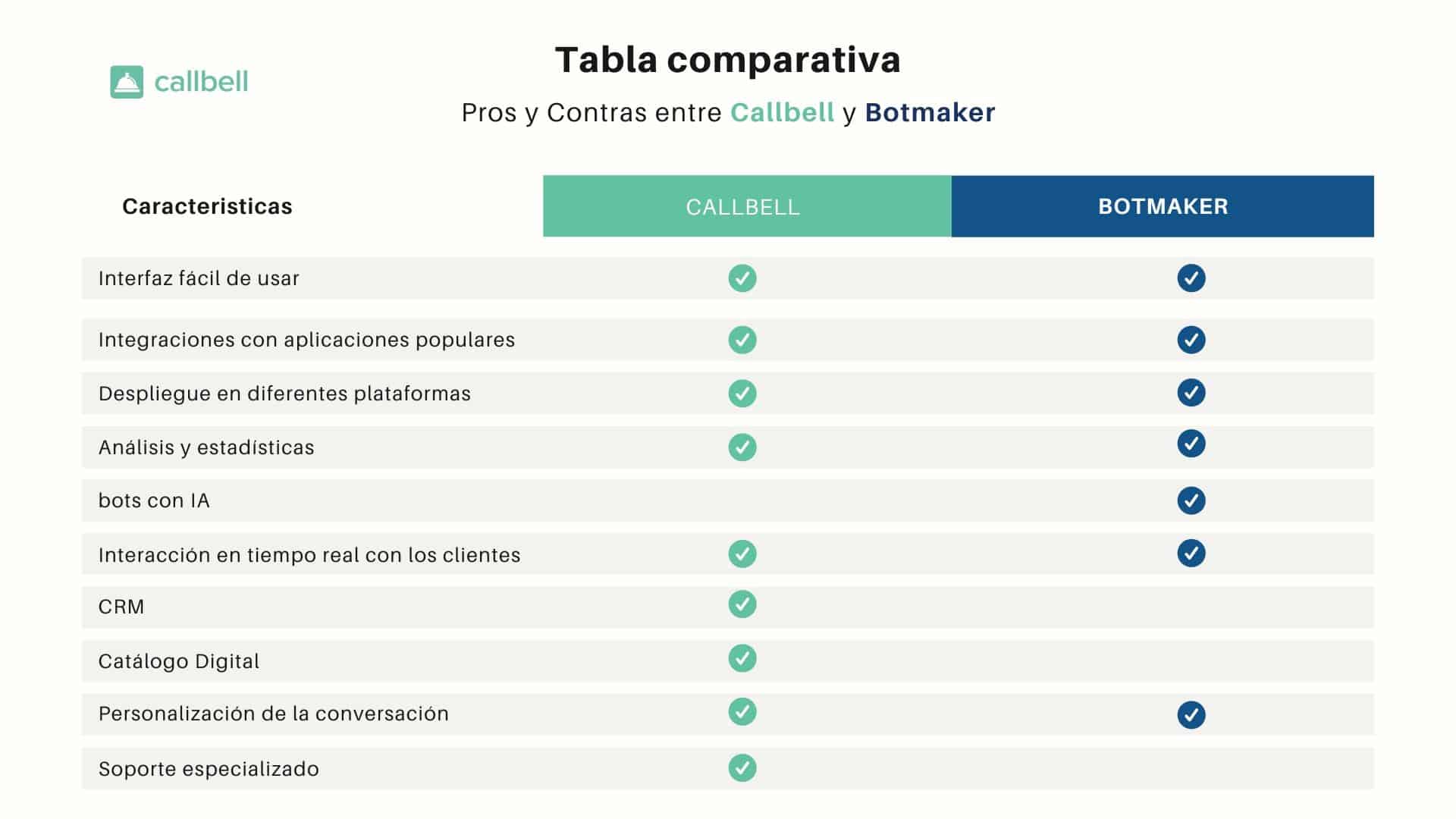Select the BOTMAKER column header
The width and height of the screenshot is (1456, 819).
(x=1163, y=206)
